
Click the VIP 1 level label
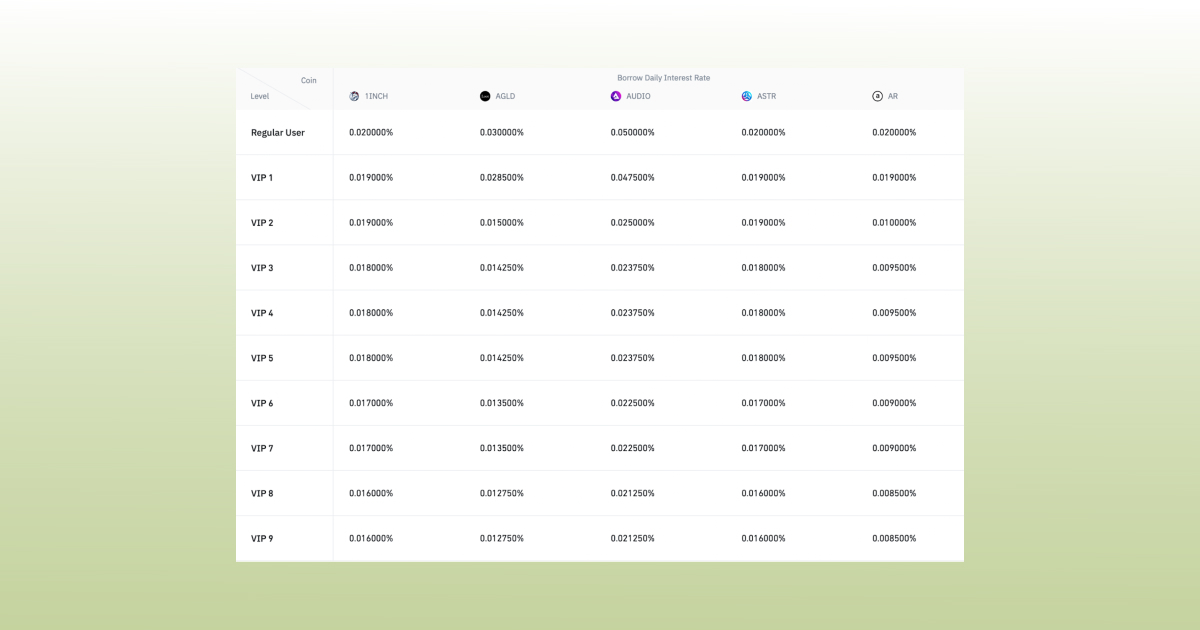point(262,177)
